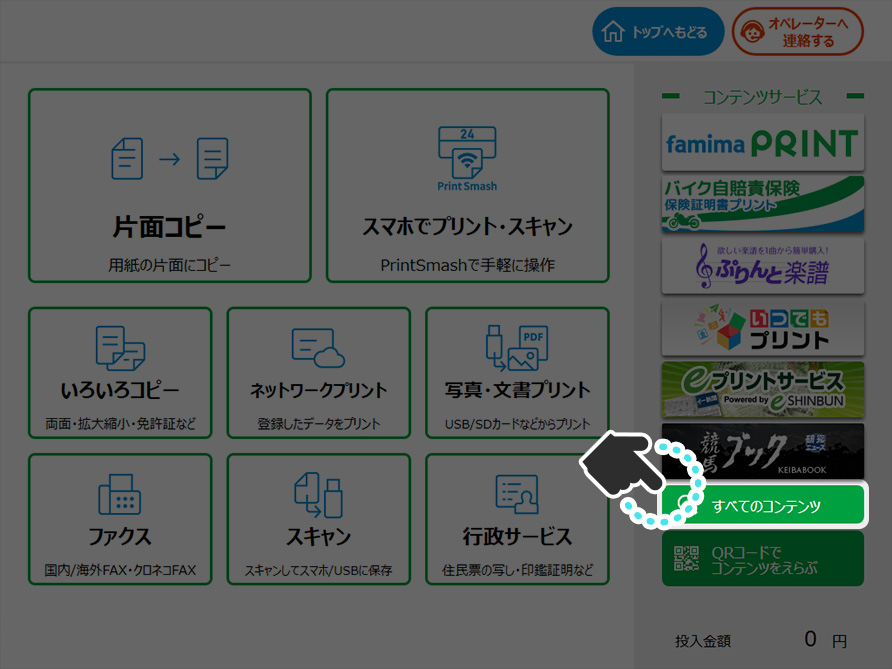Tap the fax machine icon
Viewport: 892px width, 669px height.
pos(119,494)
